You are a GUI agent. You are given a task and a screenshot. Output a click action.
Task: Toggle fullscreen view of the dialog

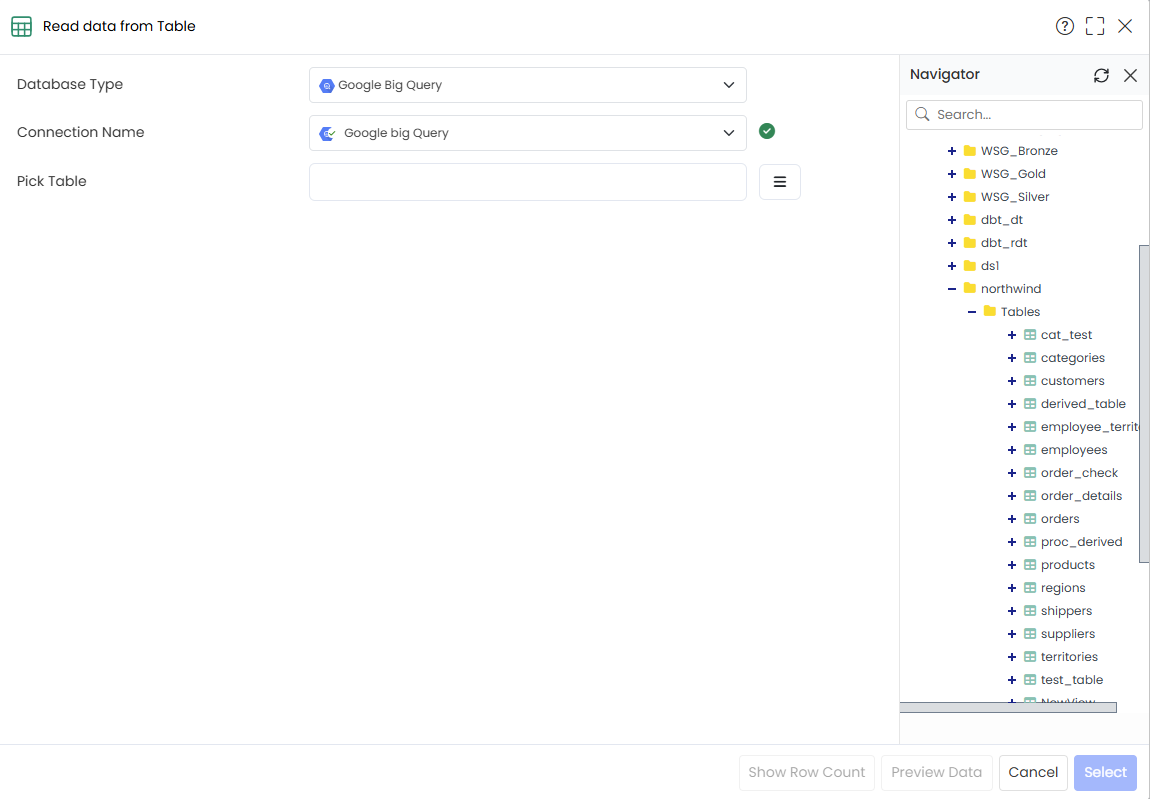pos(1095,26)
